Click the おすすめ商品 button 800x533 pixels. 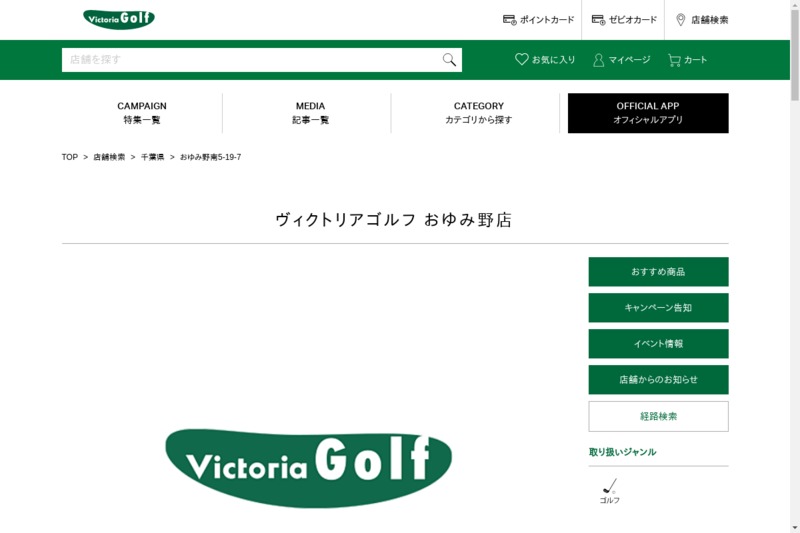click(x=658, y=272)
